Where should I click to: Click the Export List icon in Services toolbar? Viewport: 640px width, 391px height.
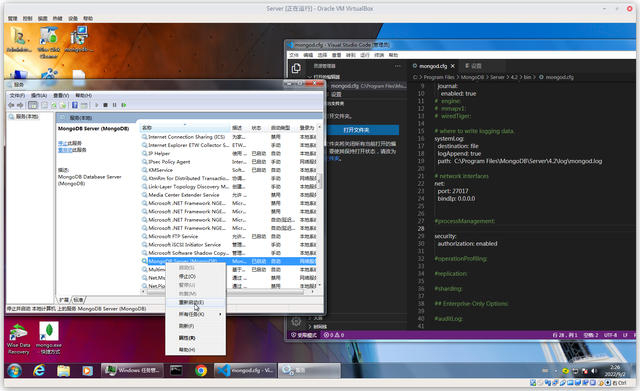pyautogui.click(x=63, y=105)
